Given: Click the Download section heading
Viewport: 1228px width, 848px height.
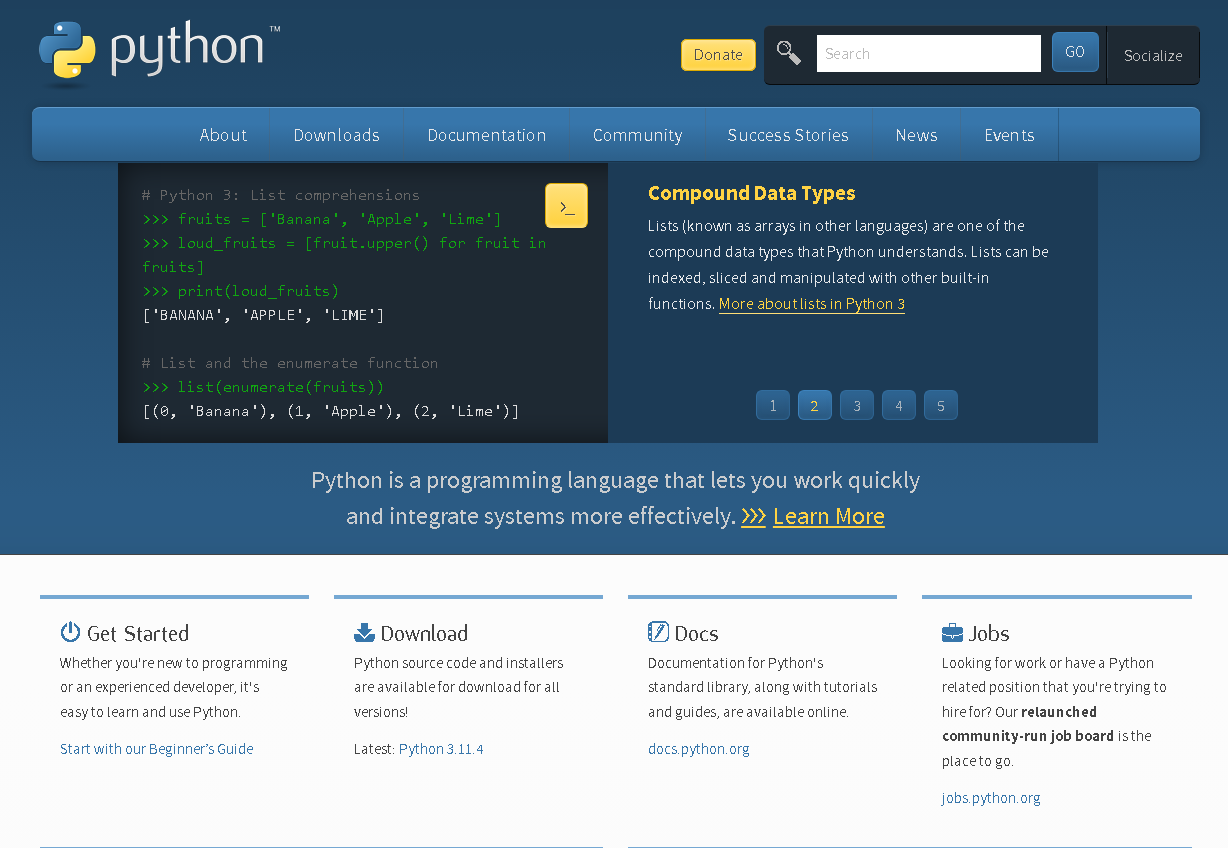Looking at the screenshot, I should (x=424, y=633).
